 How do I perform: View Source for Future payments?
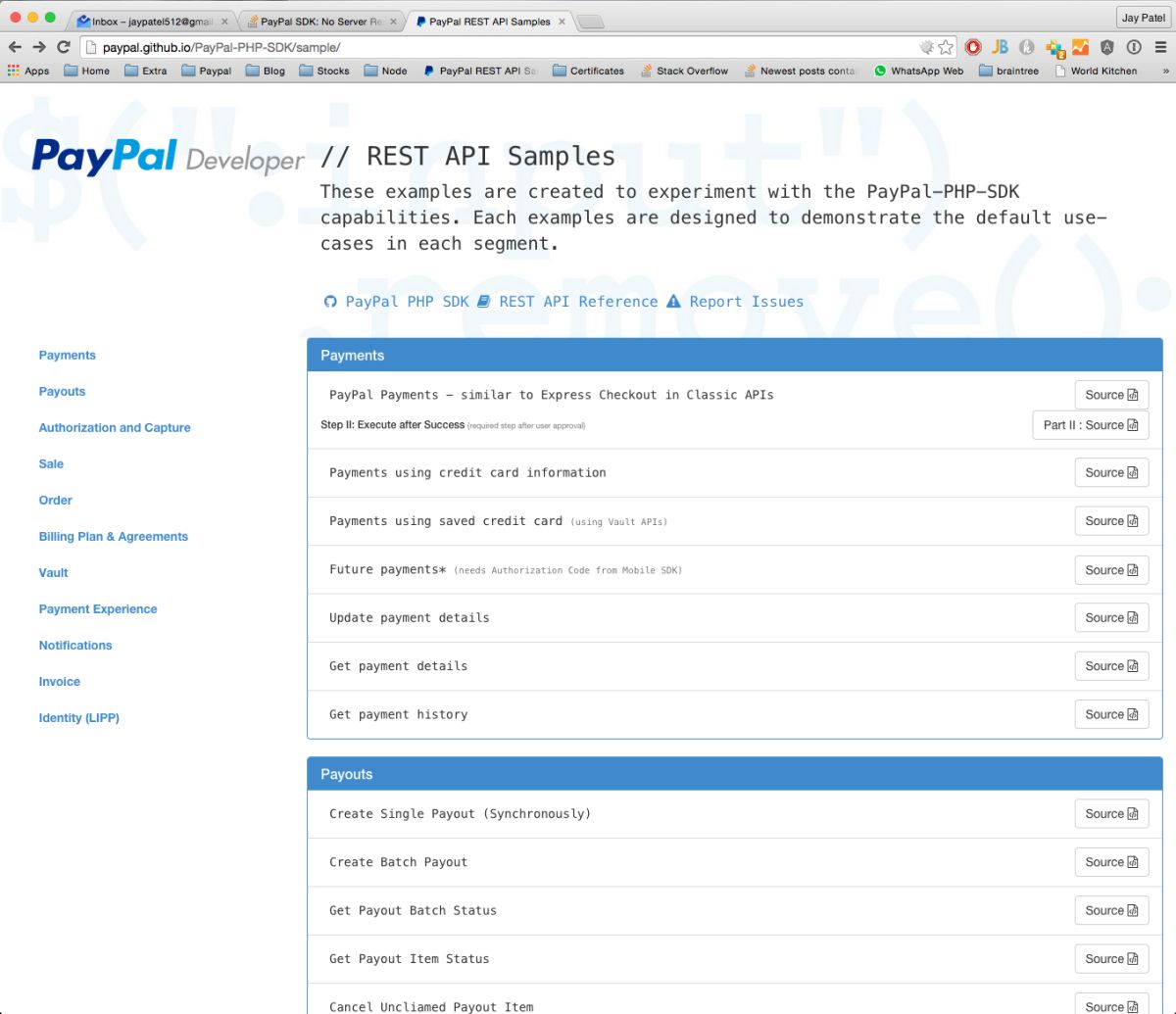pos(1111,570)
